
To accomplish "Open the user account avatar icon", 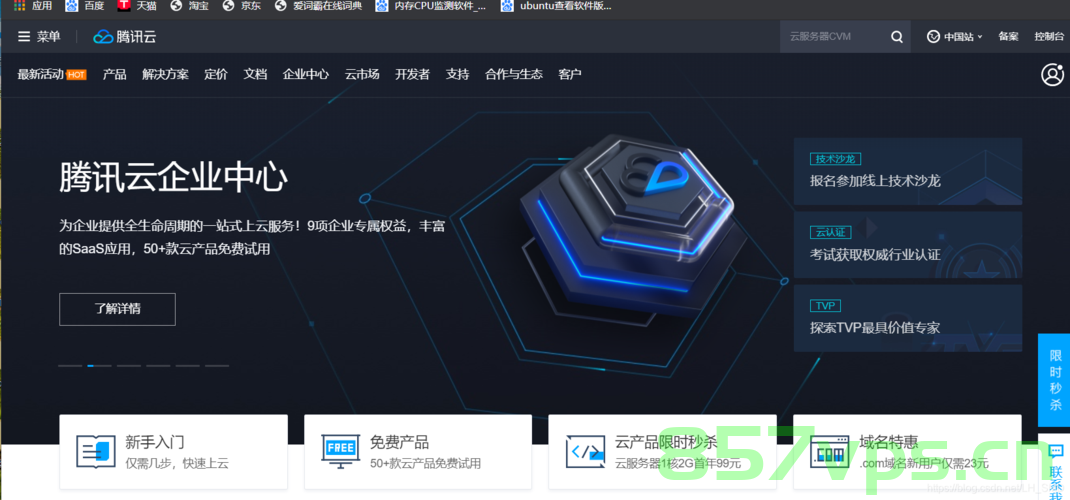I will click(1052, 74).
